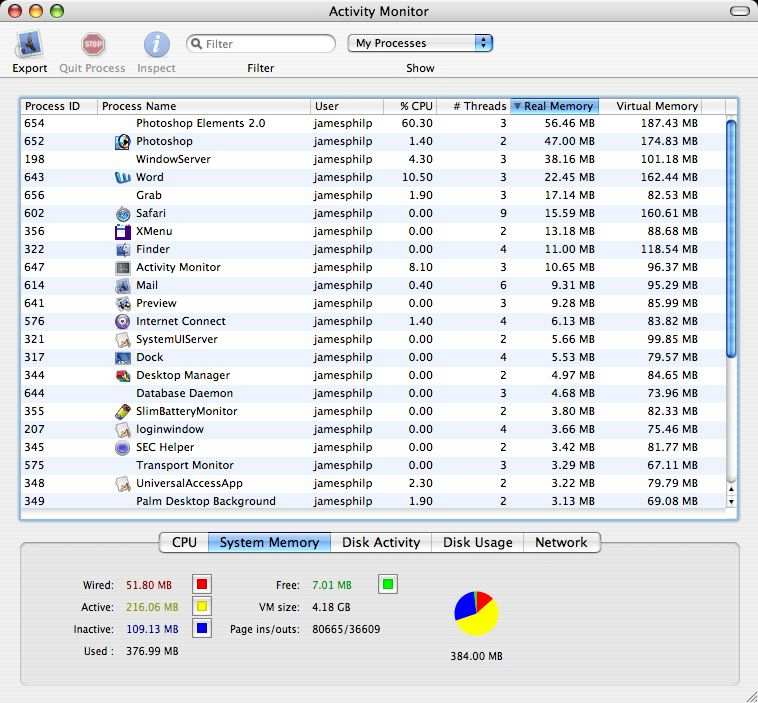The image size is (758, 703).
Task: Select the Word process icon
Action: pos(123,177)
